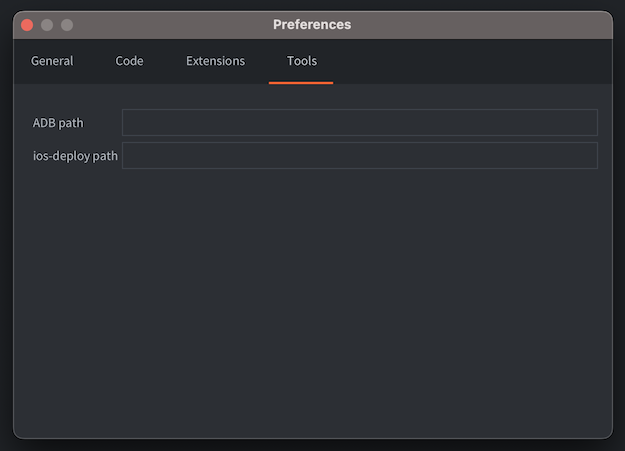Open the Code preferences tab

click(129, 61)
